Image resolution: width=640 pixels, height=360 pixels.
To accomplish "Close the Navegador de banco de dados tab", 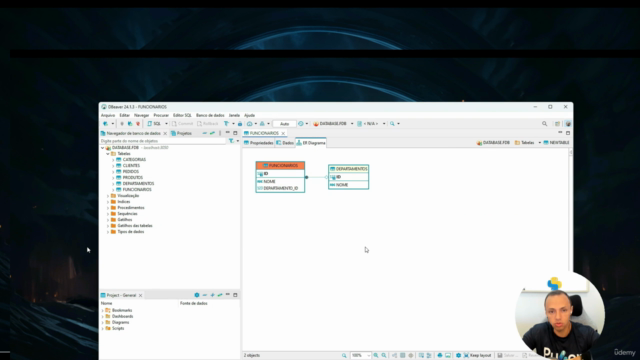I will point(165,133).
